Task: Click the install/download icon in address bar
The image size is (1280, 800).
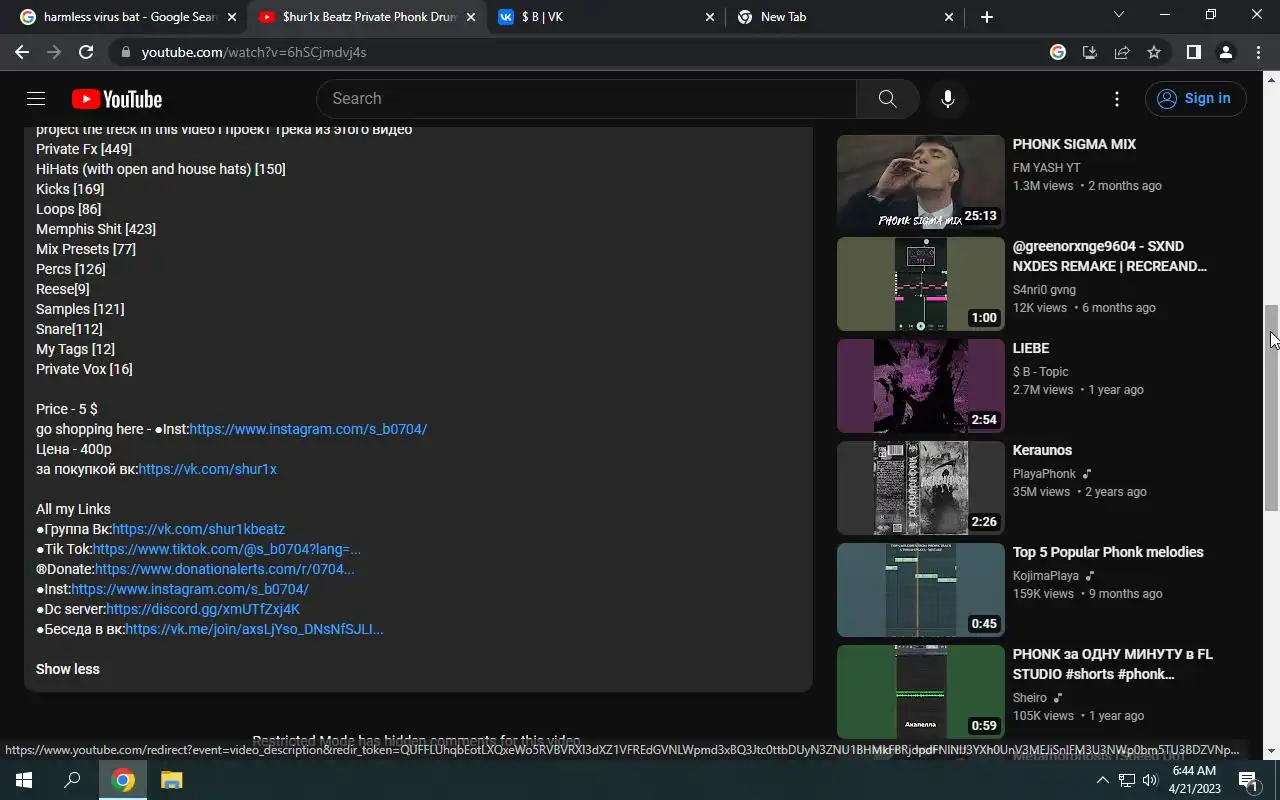Action: [x=1090, y=52]
